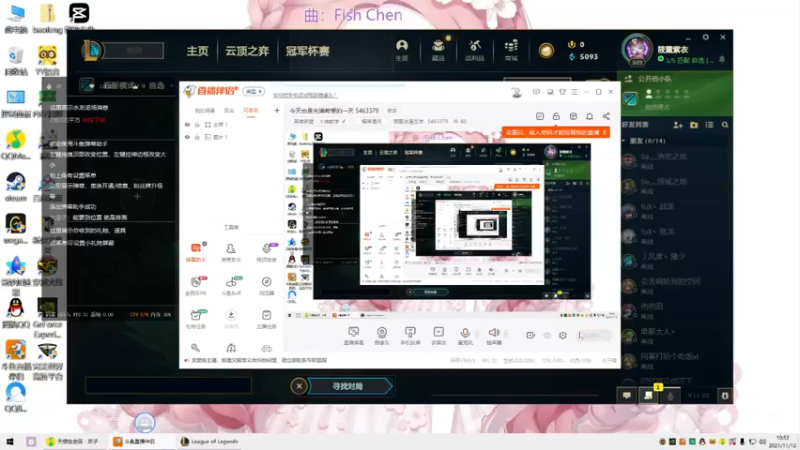Screen dimensions: 800x450
Task: Click the 寻找对局 find match button
Action: pyautogui.click(x=349, y=386)
